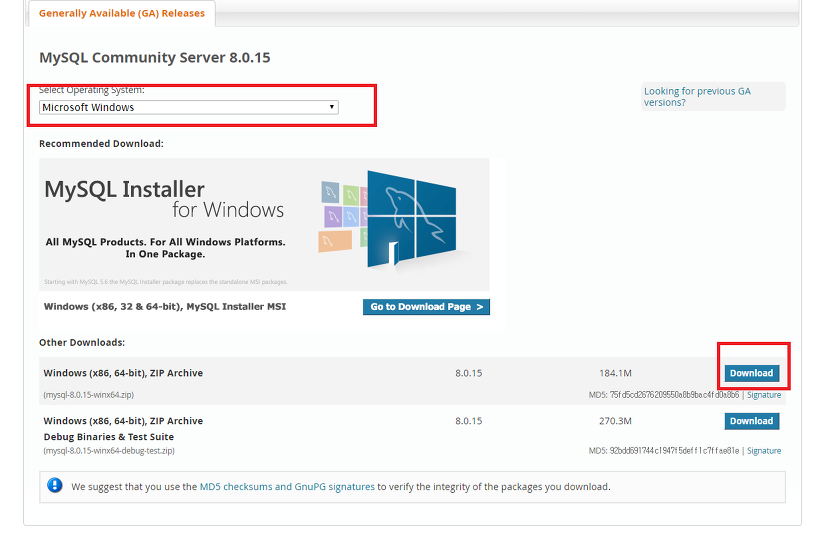Click the Recommended Download label
This screenshot has height=538, width=820.
coord(101,144)
